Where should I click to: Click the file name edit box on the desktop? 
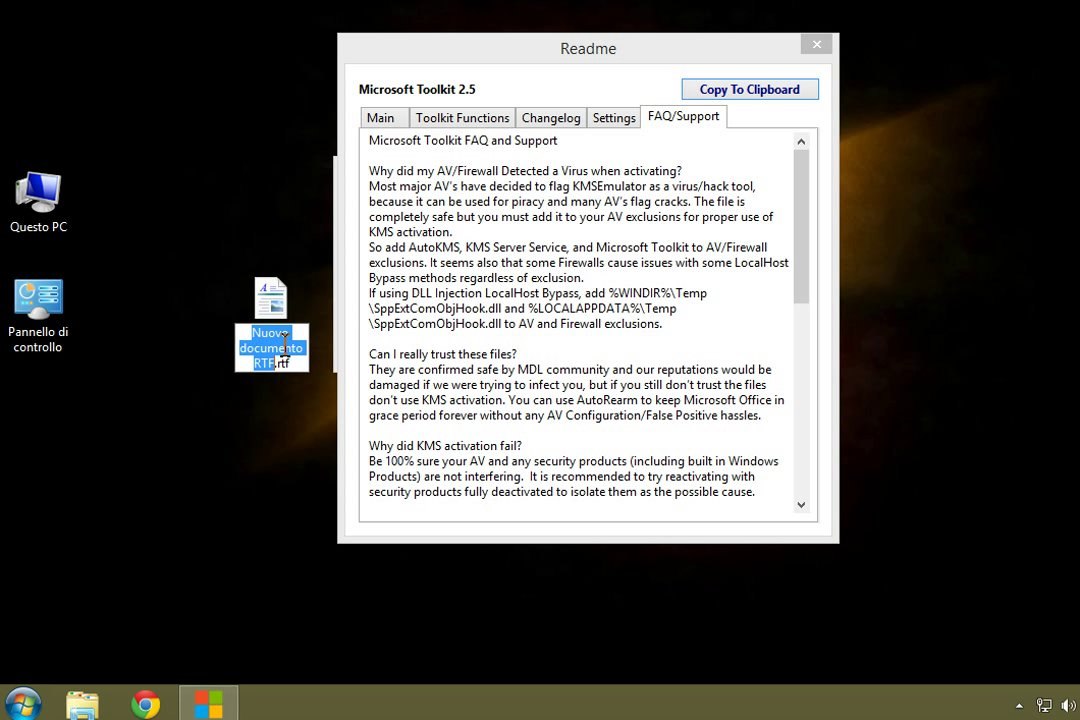pos(271,348)
